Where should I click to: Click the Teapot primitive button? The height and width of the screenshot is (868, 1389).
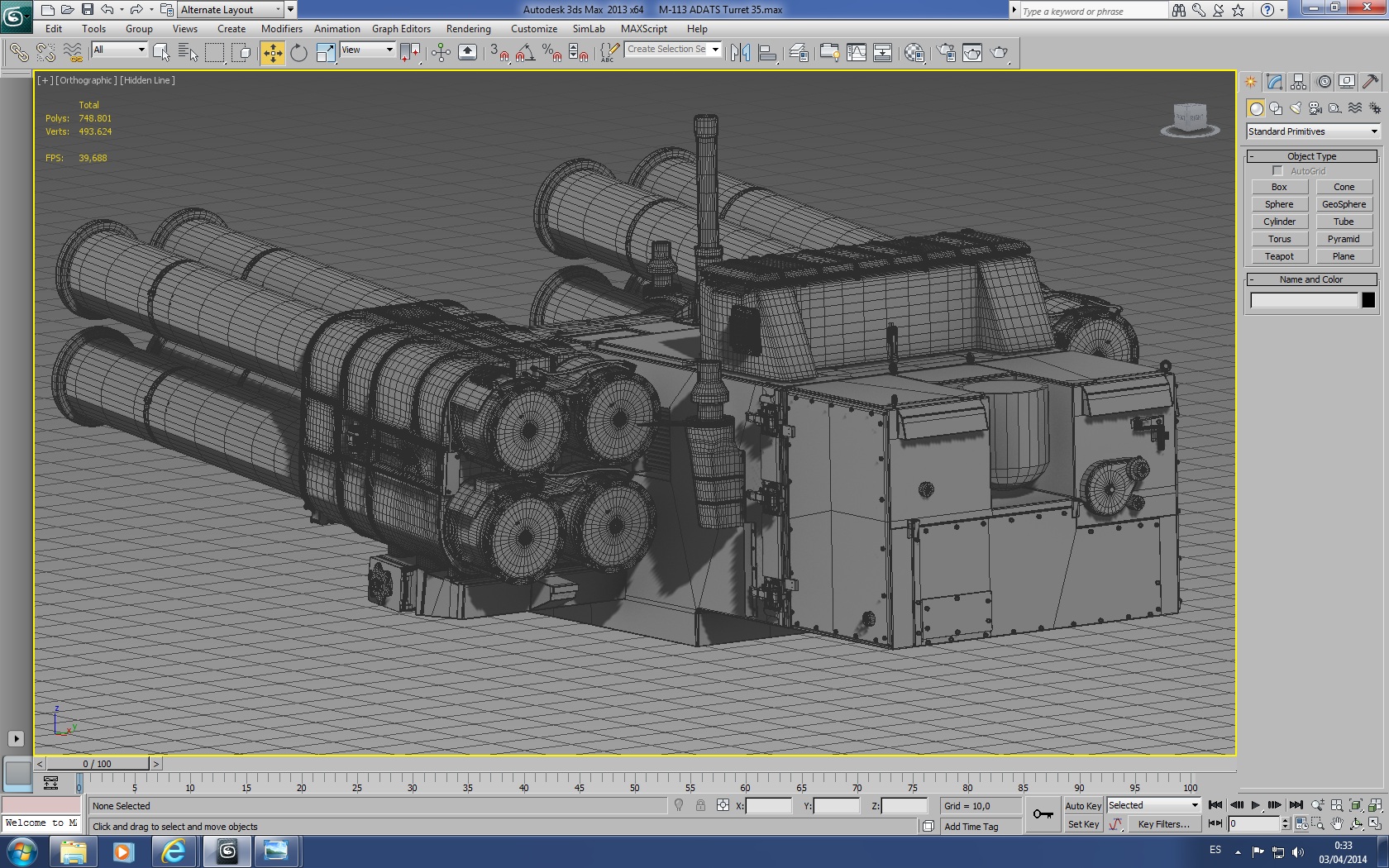(1279, 257)
